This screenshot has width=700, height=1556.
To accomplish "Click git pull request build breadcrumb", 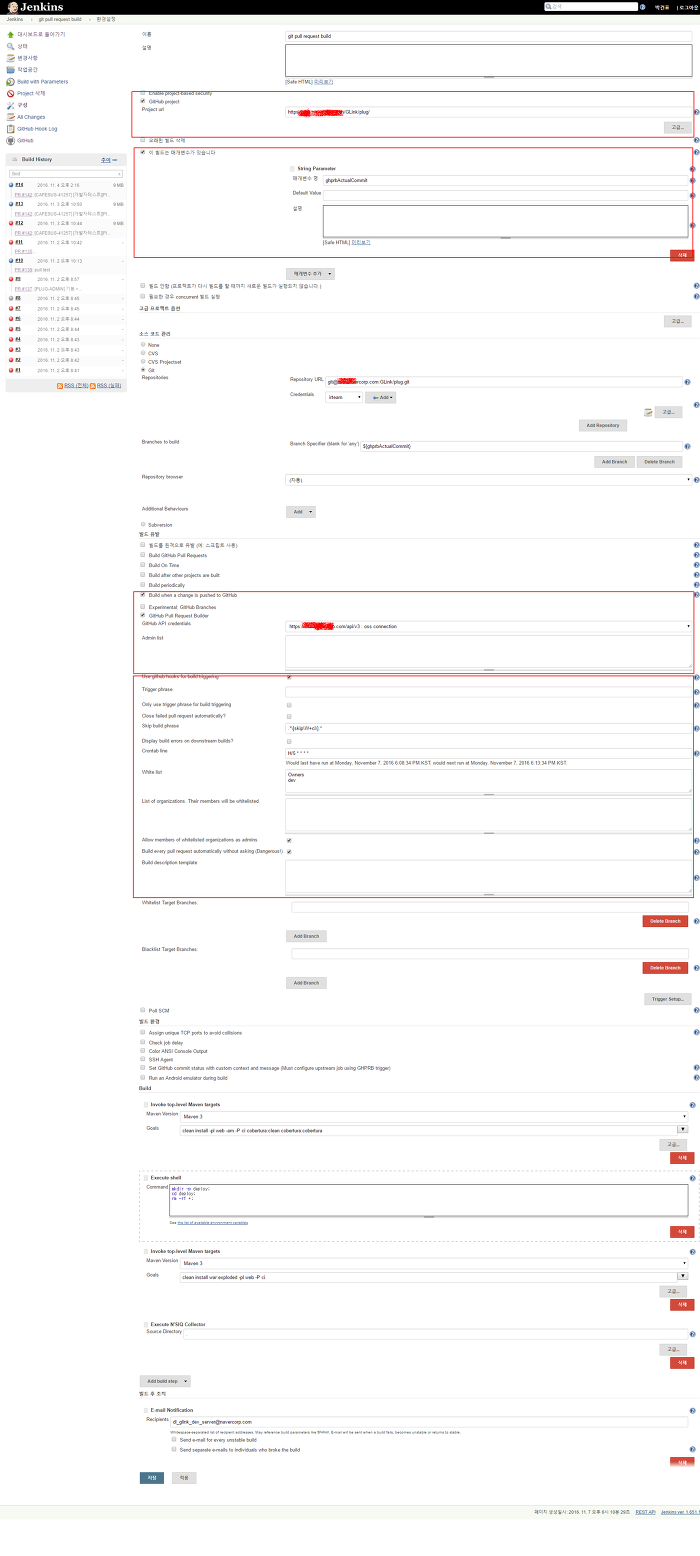I will [x=59, y=19].
